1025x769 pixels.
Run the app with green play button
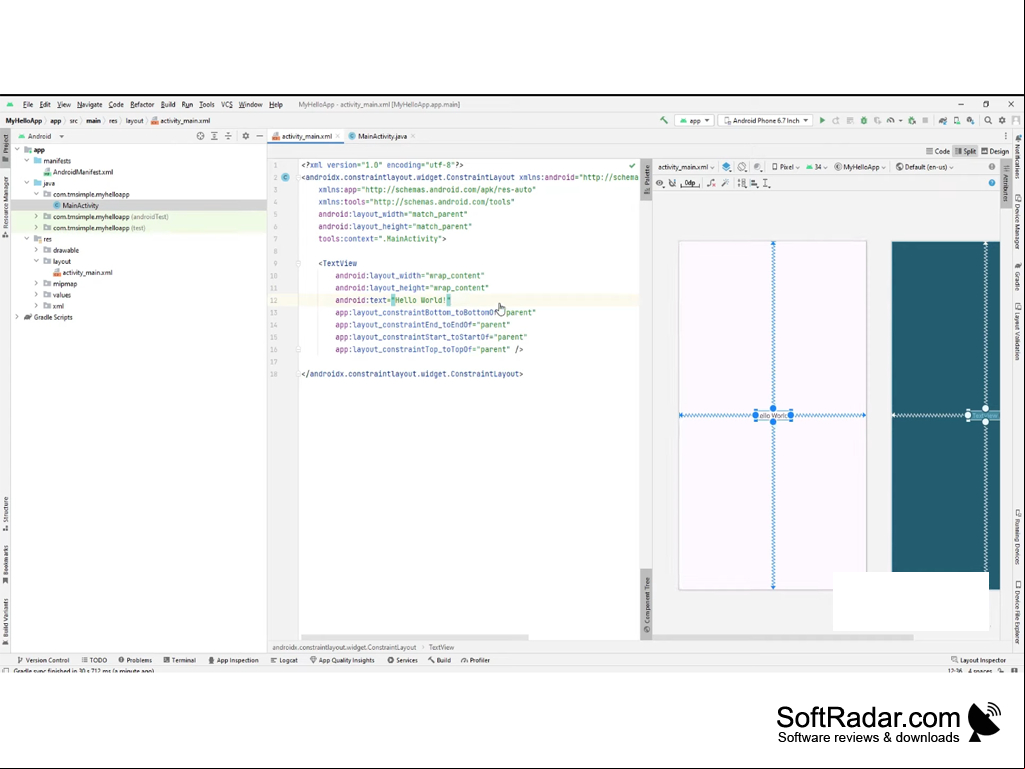pos(822,120)
